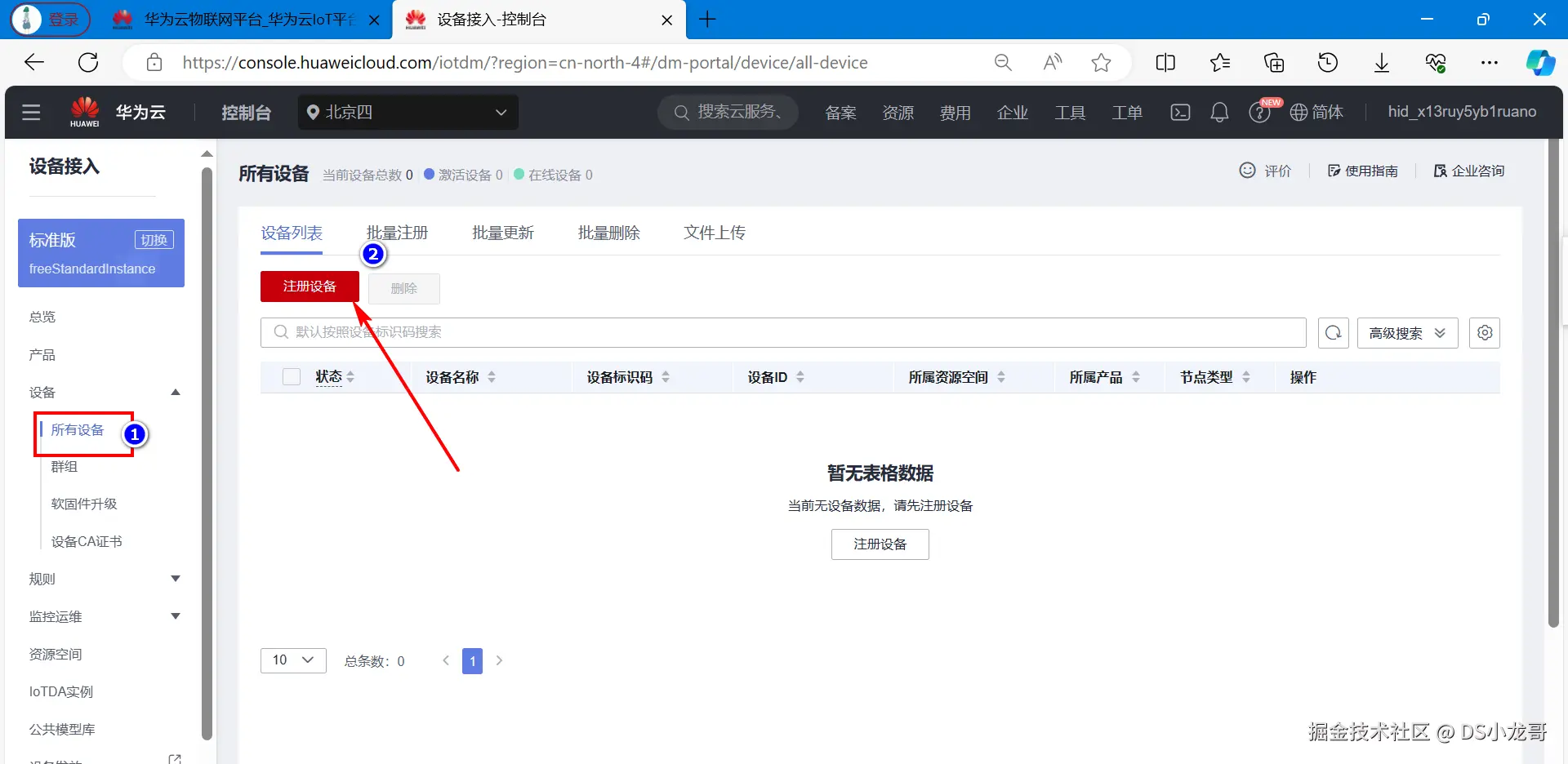Open browser settings ellipsis menu
This screenshot has width=1568, height=764.
[1490, 62]
